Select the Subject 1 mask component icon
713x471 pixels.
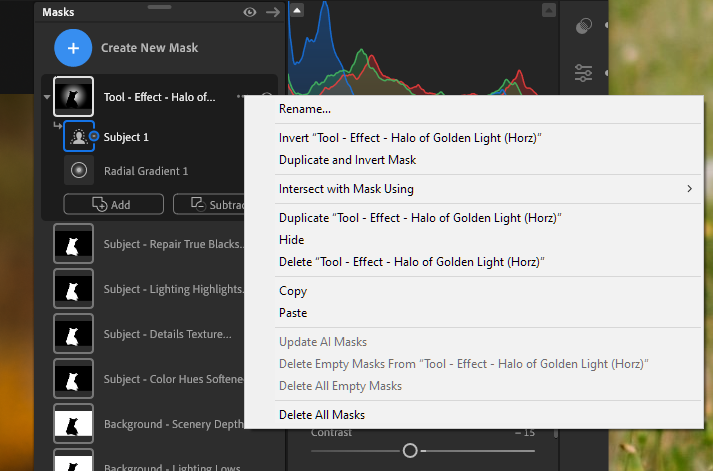click(78, 137)
